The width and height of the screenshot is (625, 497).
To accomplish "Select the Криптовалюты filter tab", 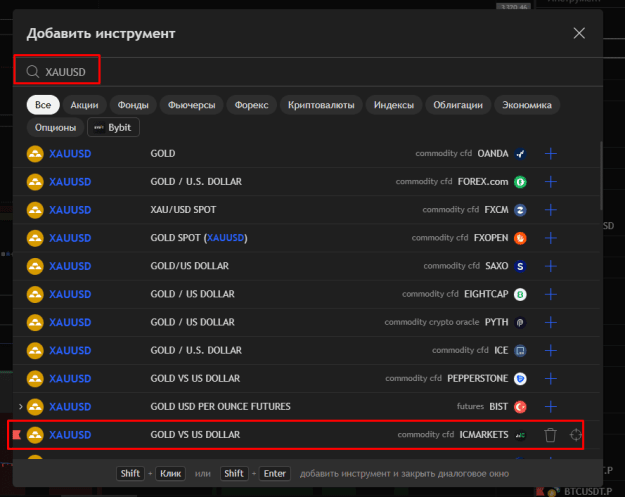I will tap(321, 105).
